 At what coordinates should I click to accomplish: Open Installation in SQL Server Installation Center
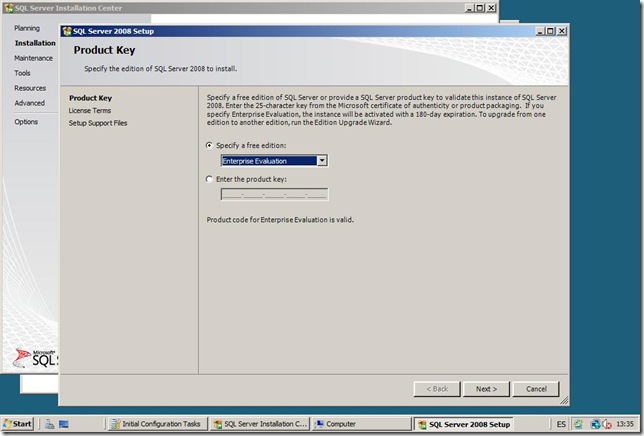(x=35, y=43)
